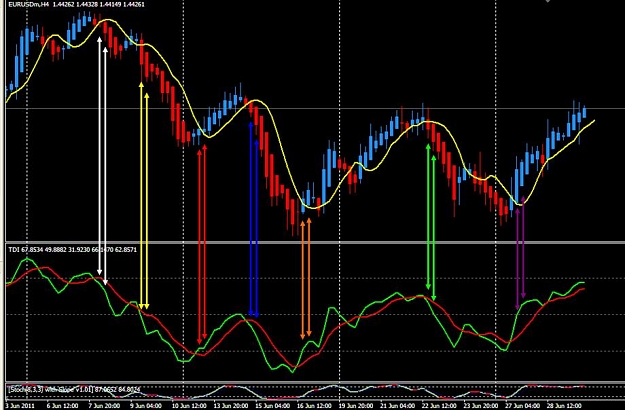Click the '16 Jun 12:00' time axis label
Screen dimensions: 625x410
pos(314,406)
